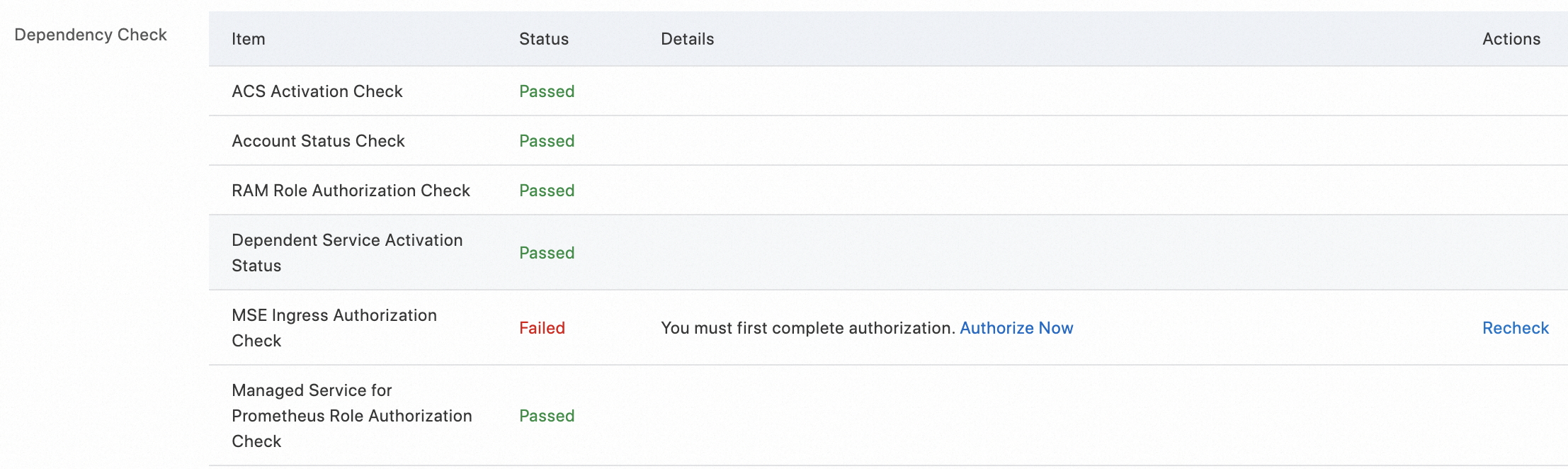Select the MSE Ingress Authorization Check item

coord(334,328)
